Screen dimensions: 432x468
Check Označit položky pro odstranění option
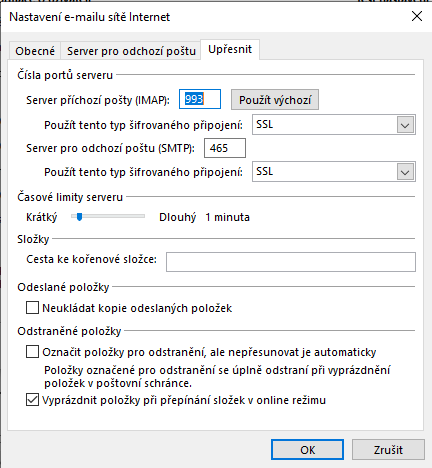[32, 352]
